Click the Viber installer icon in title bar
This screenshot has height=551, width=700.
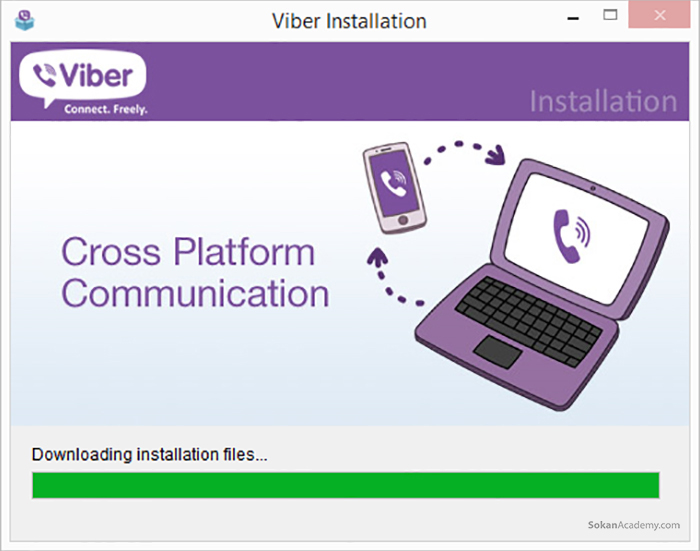click(x=25, y=20)
